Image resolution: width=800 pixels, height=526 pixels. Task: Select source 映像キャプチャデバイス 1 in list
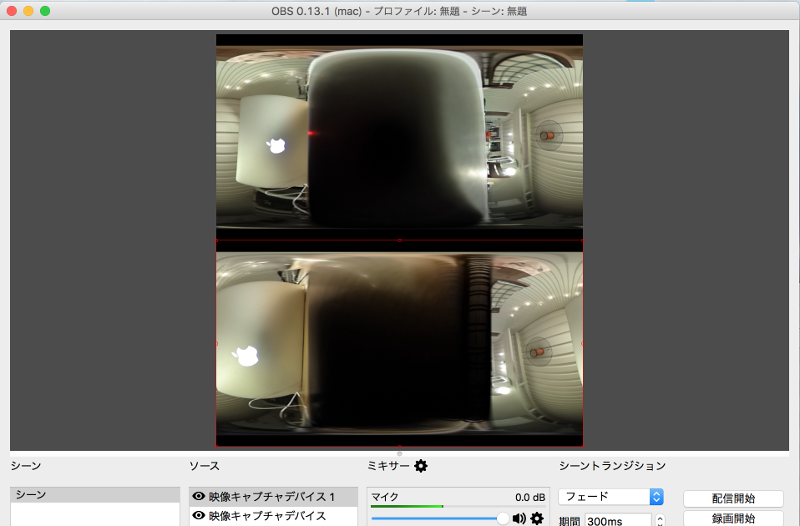click(273, 496)
